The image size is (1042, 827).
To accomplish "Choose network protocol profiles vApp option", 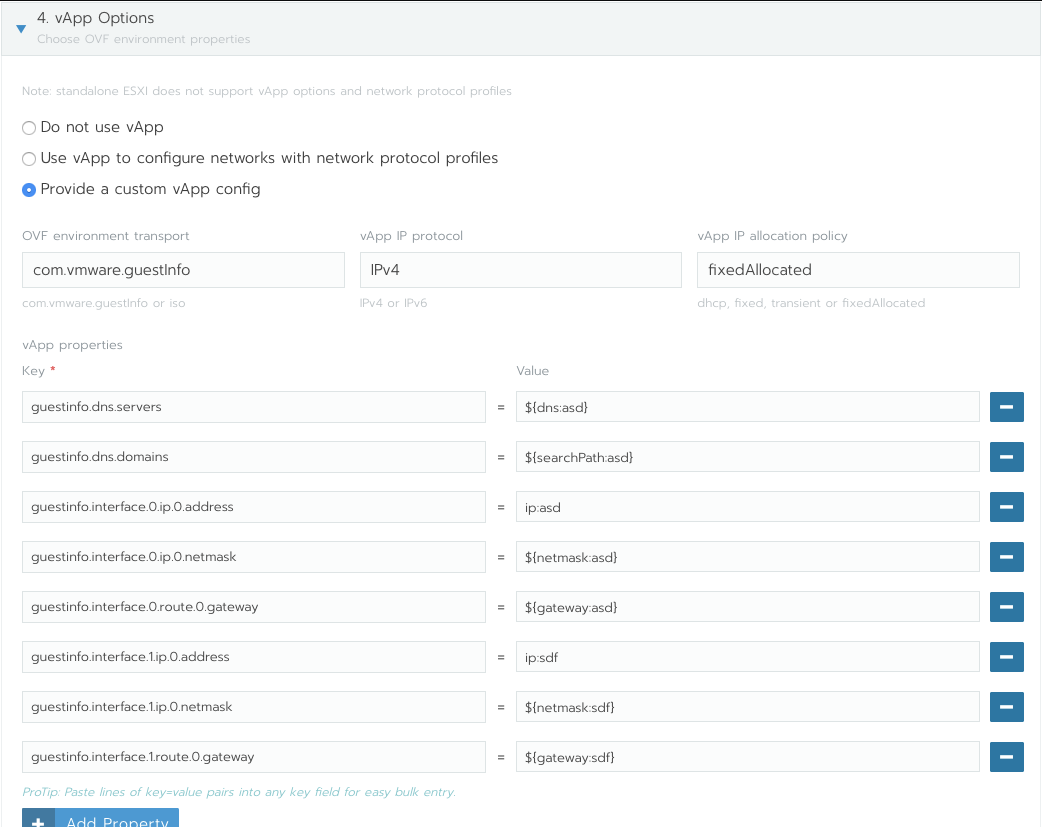I will click(29, 158).
